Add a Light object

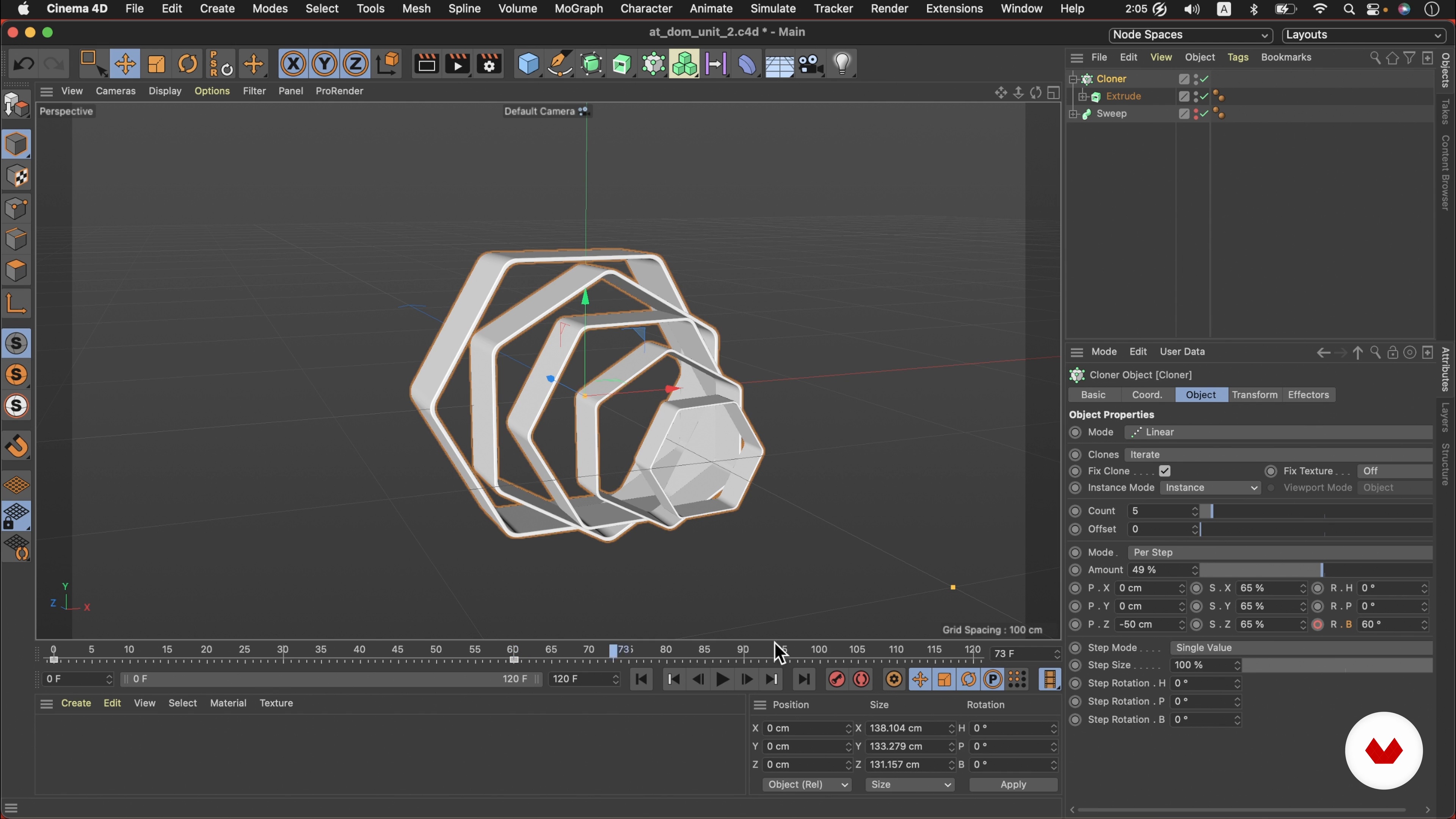pos(842,64)
